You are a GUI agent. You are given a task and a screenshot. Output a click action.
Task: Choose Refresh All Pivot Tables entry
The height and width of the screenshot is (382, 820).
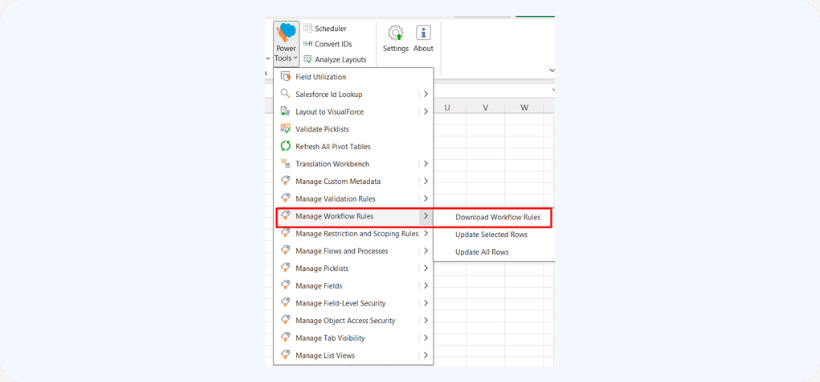coord(354,147)
